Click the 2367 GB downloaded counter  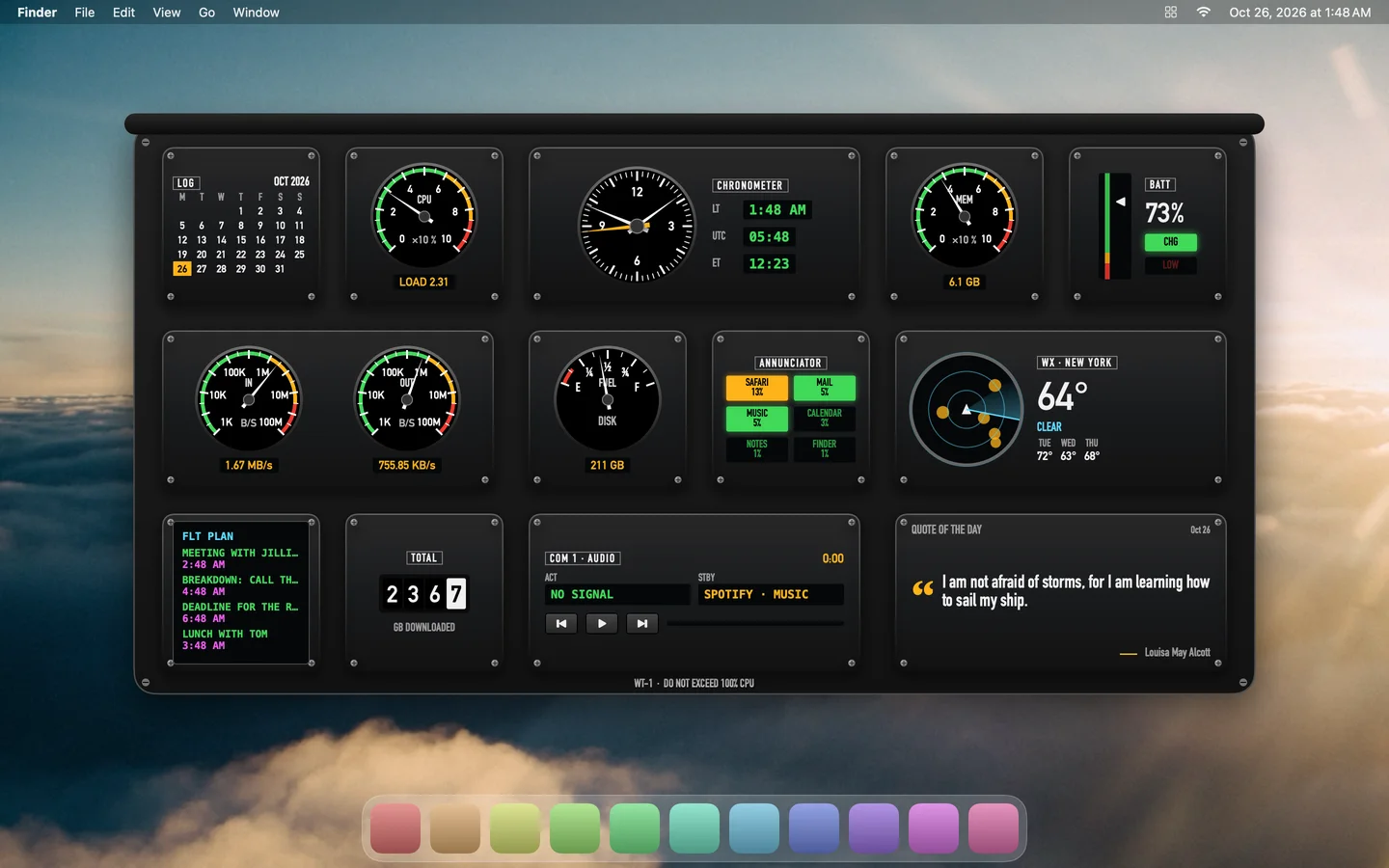tap(424, 594)
